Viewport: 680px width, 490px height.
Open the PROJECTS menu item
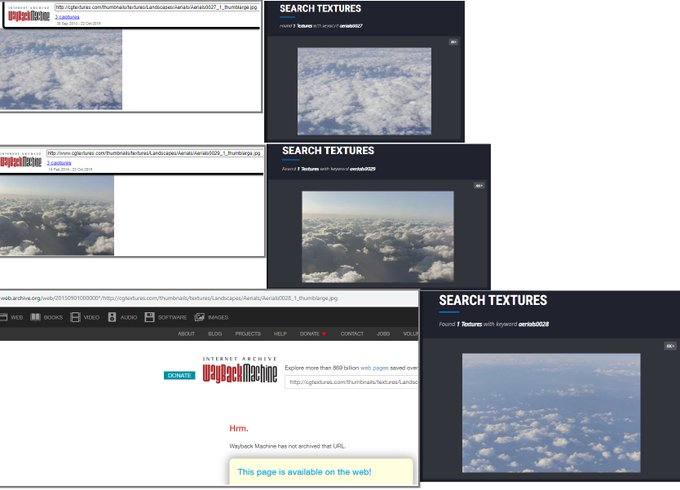[x=248, y=334]
